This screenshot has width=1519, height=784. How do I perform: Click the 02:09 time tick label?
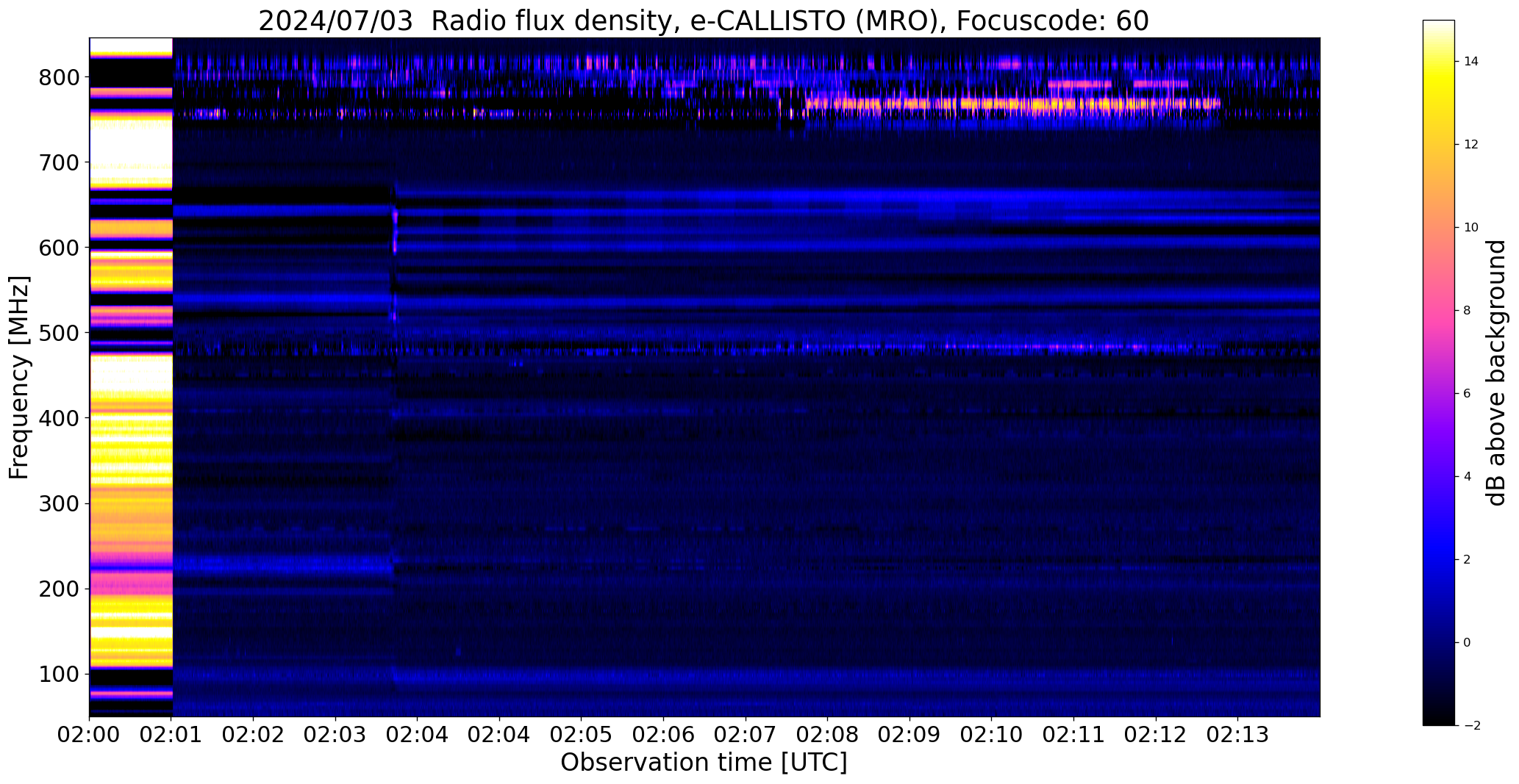coord(909,735)
